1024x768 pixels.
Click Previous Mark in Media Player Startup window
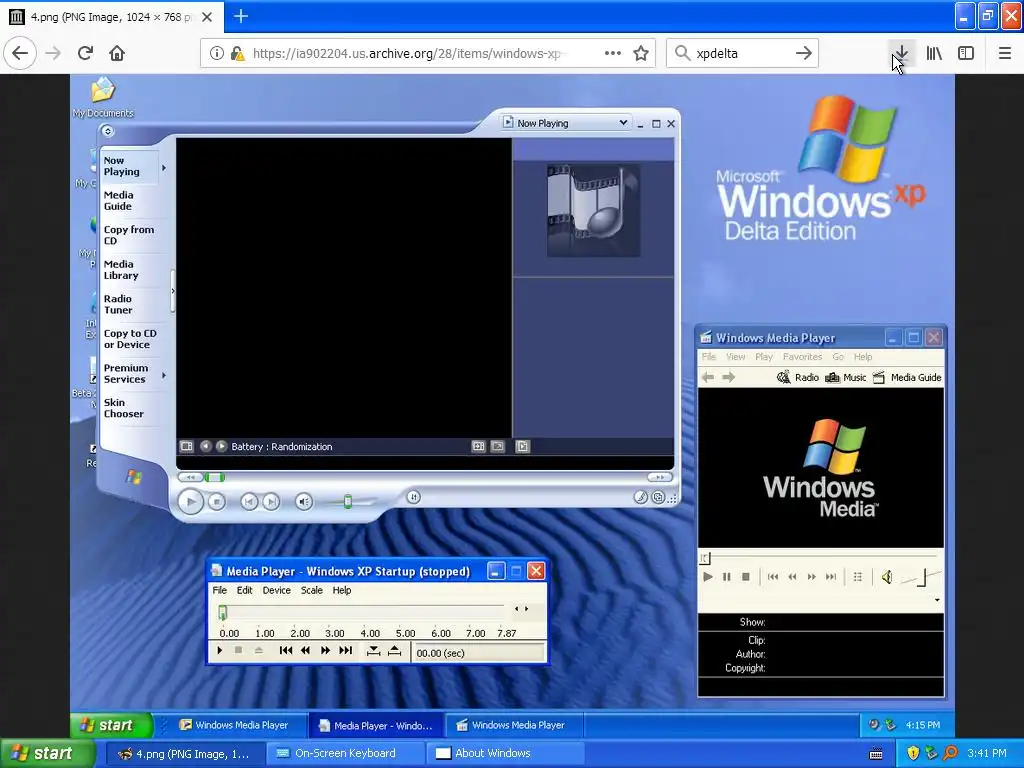click(x=285, y=650)
